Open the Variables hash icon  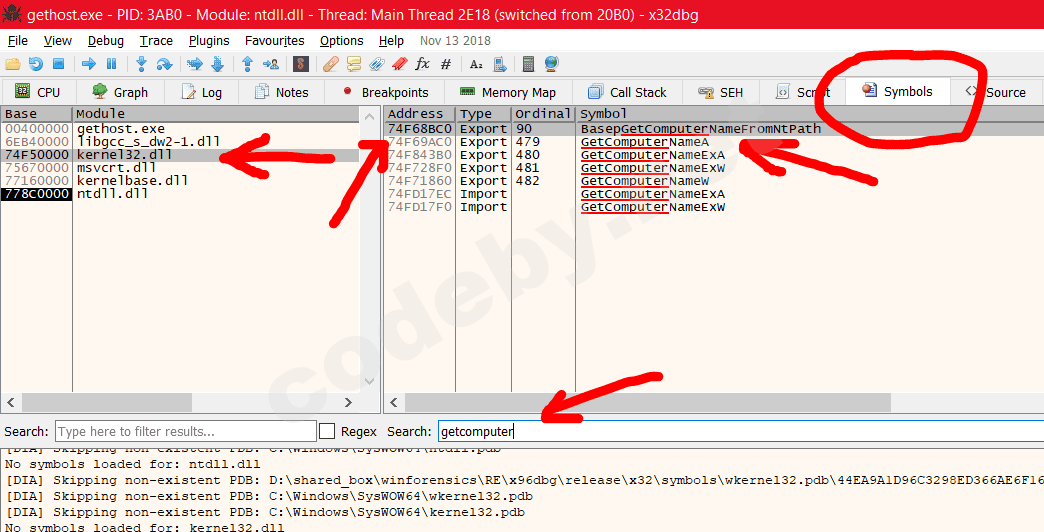pos(445,64)
